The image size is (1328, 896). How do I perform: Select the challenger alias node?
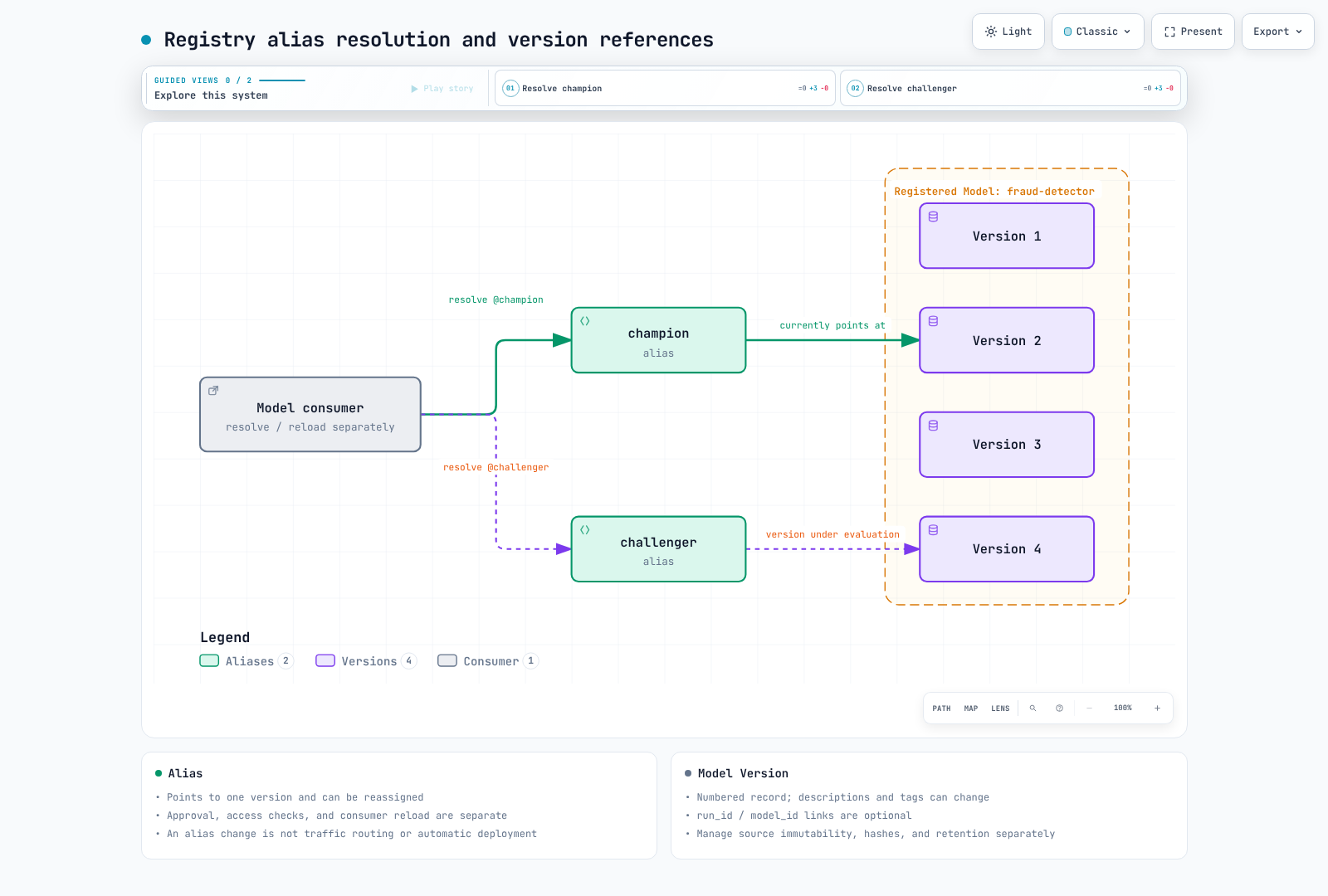tap(659, 549)
